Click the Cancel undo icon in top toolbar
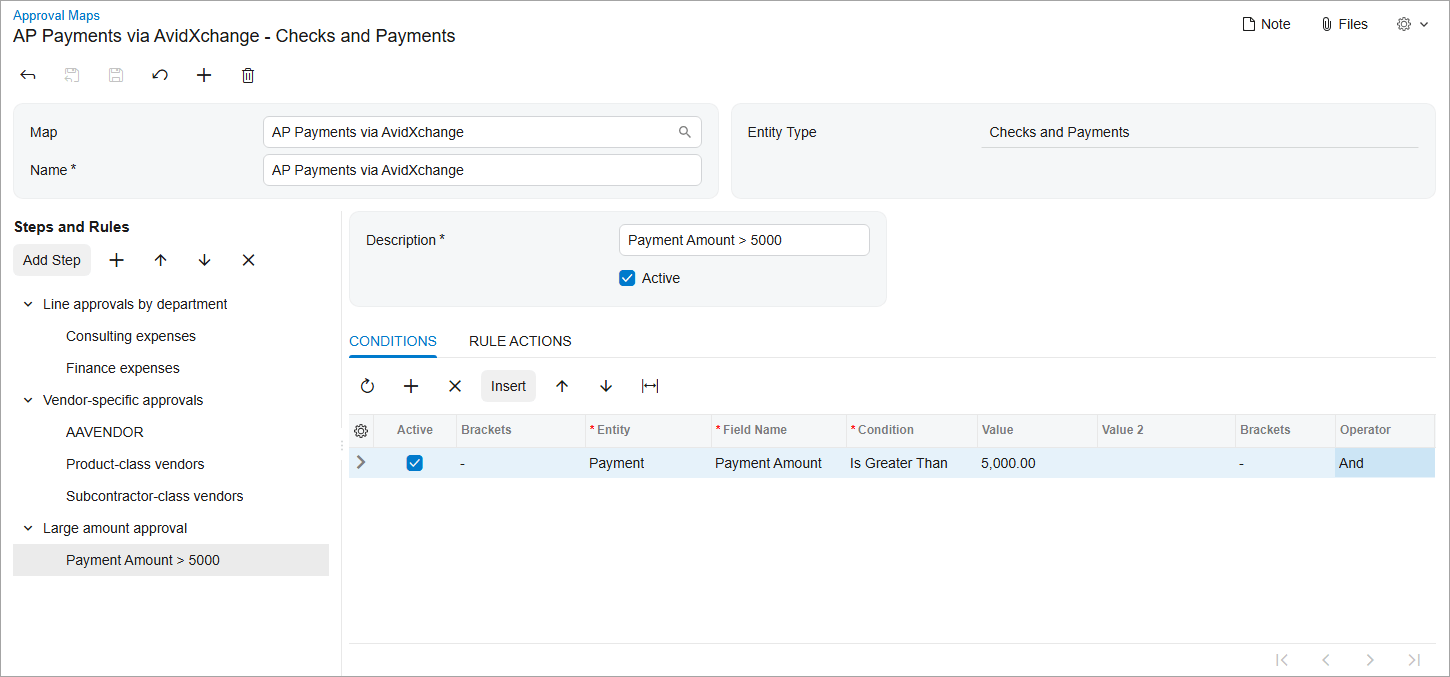 pos(160,75)
